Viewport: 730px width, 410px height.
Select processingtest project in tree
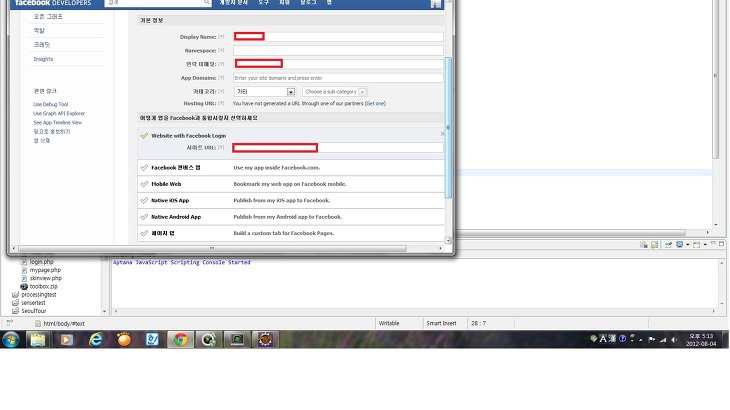39,295
